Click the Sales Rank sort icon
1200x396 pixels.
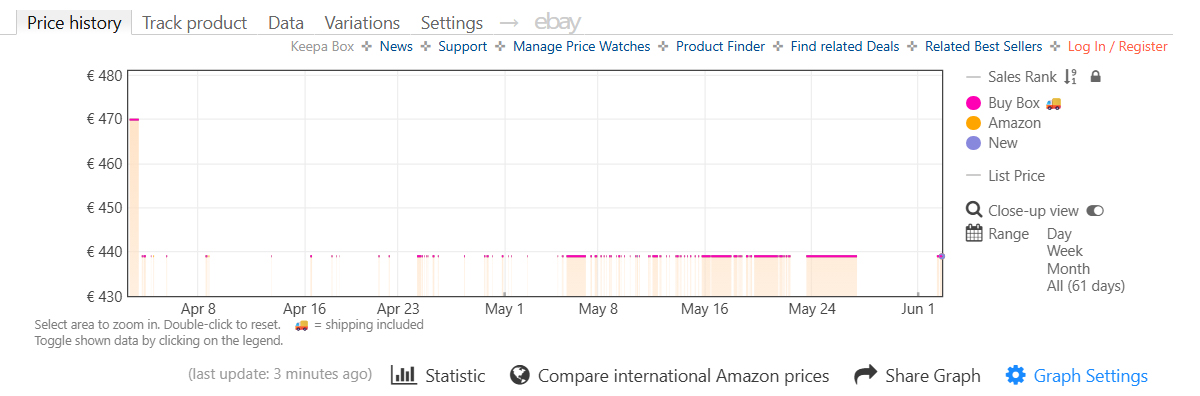(x=1071, y=77)
